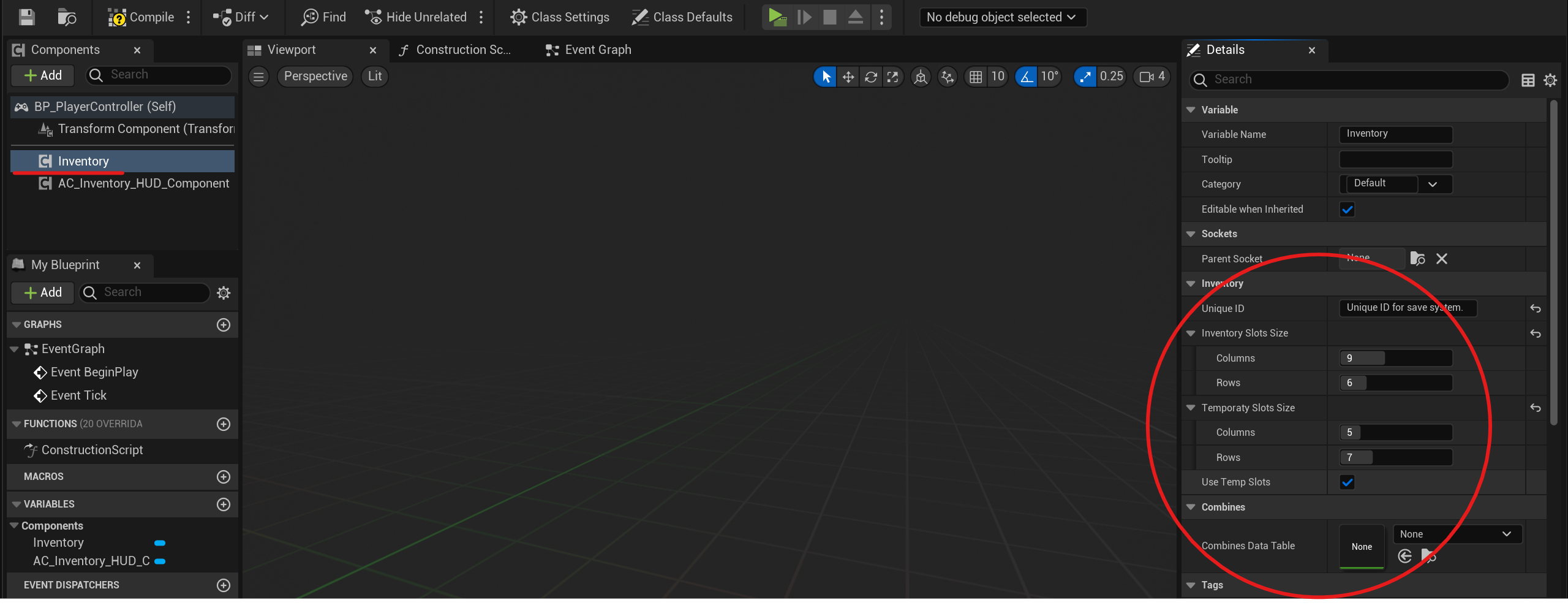Add a new event dispatcher plus icon

[x=224, y=585]
